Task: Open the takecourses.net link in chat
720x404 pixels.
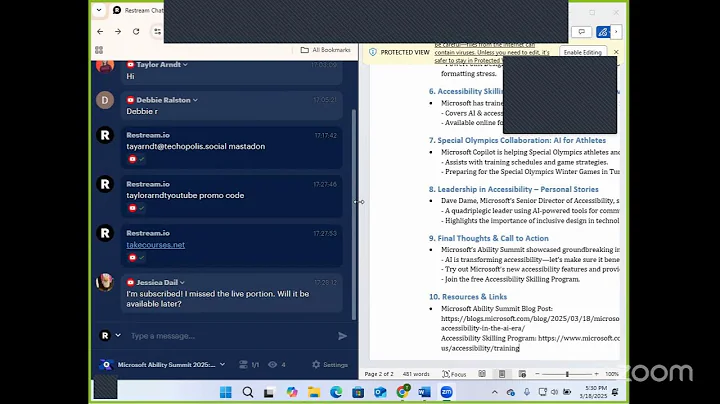Action: (x=156, y=245)
